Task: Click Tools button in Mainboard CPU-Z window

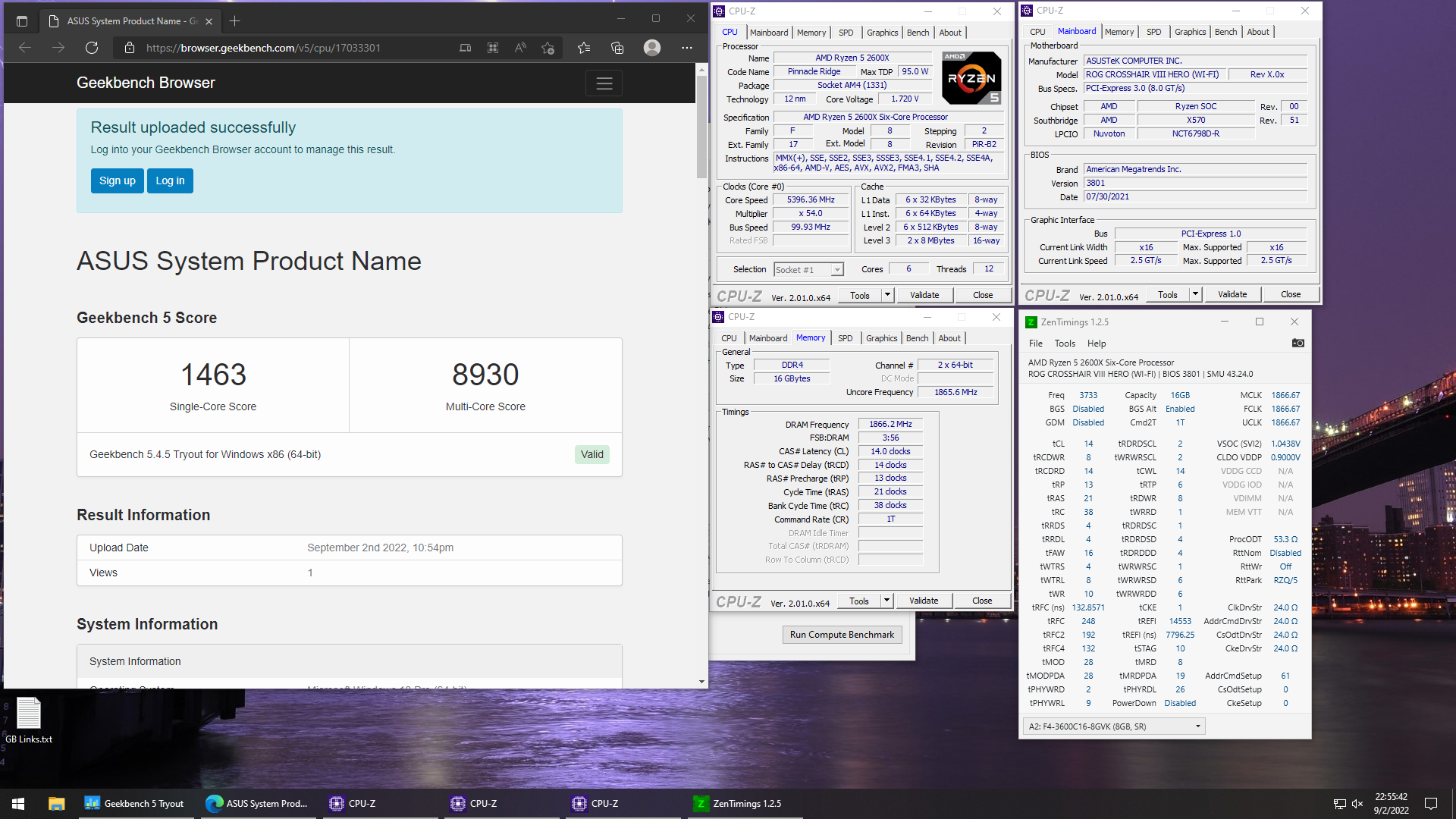Action: click(1168, 294)
